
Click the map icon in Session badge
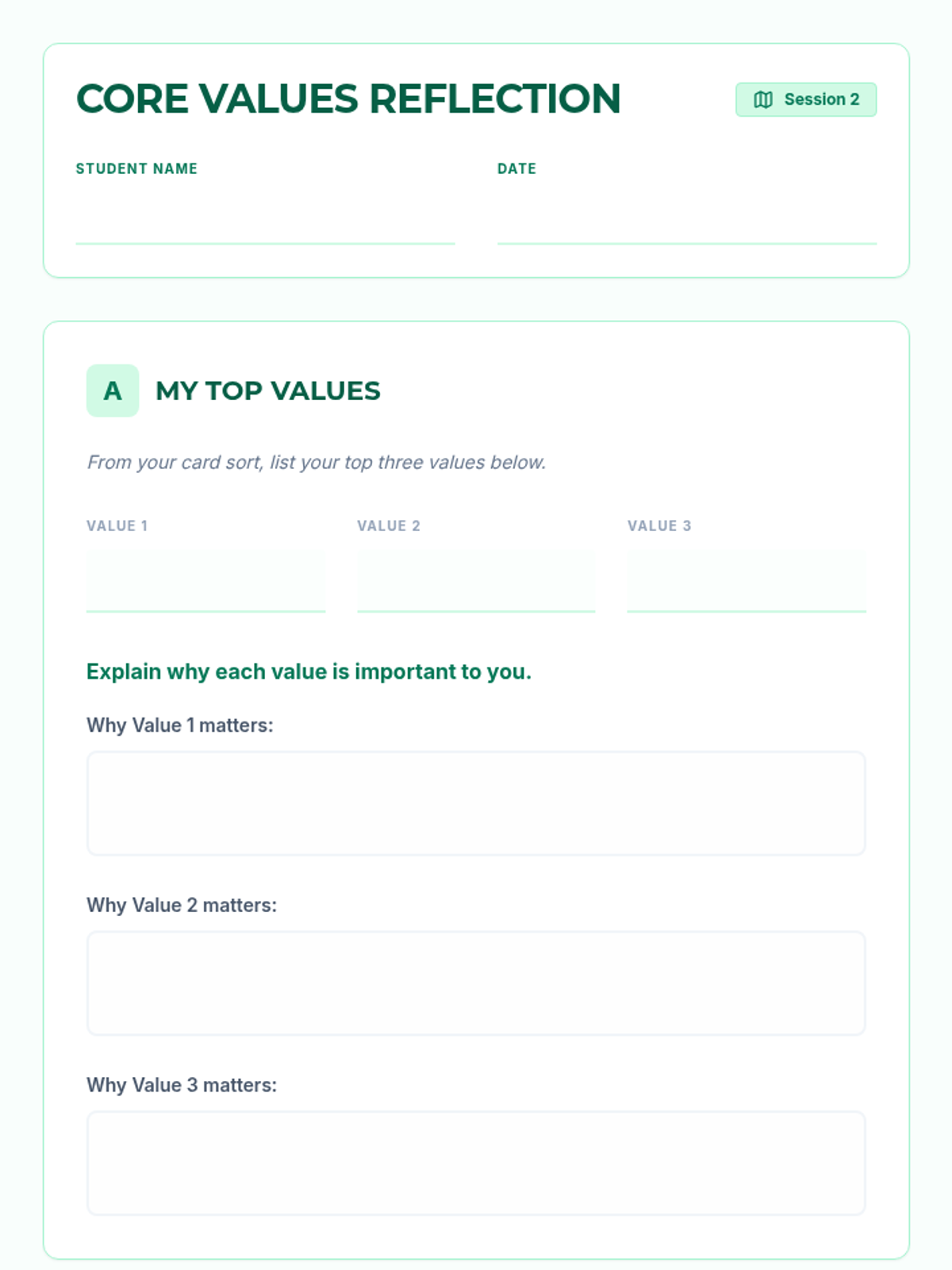point(762,100)
